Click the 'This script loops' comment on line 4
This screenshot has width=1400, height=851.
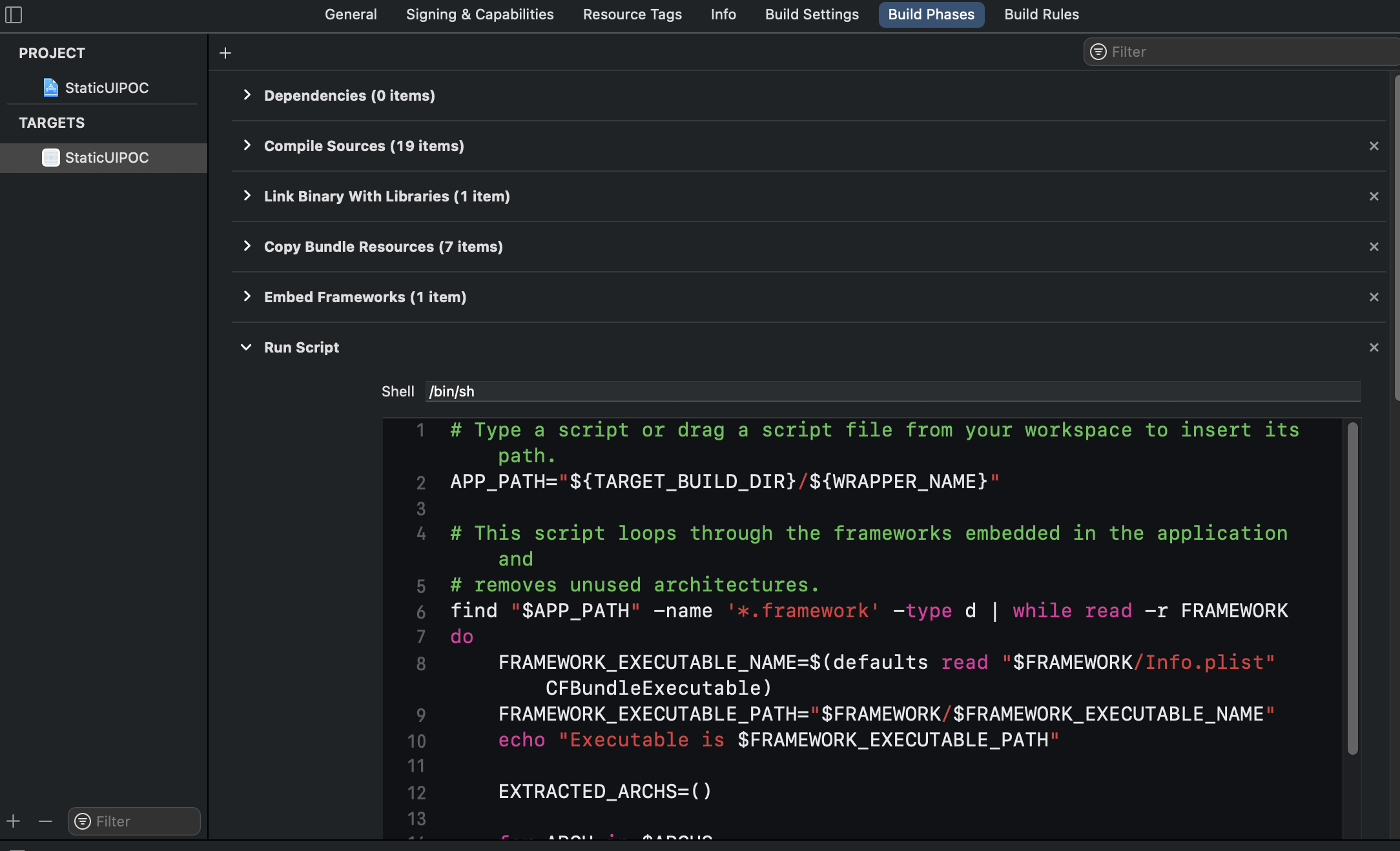[869, 546]
